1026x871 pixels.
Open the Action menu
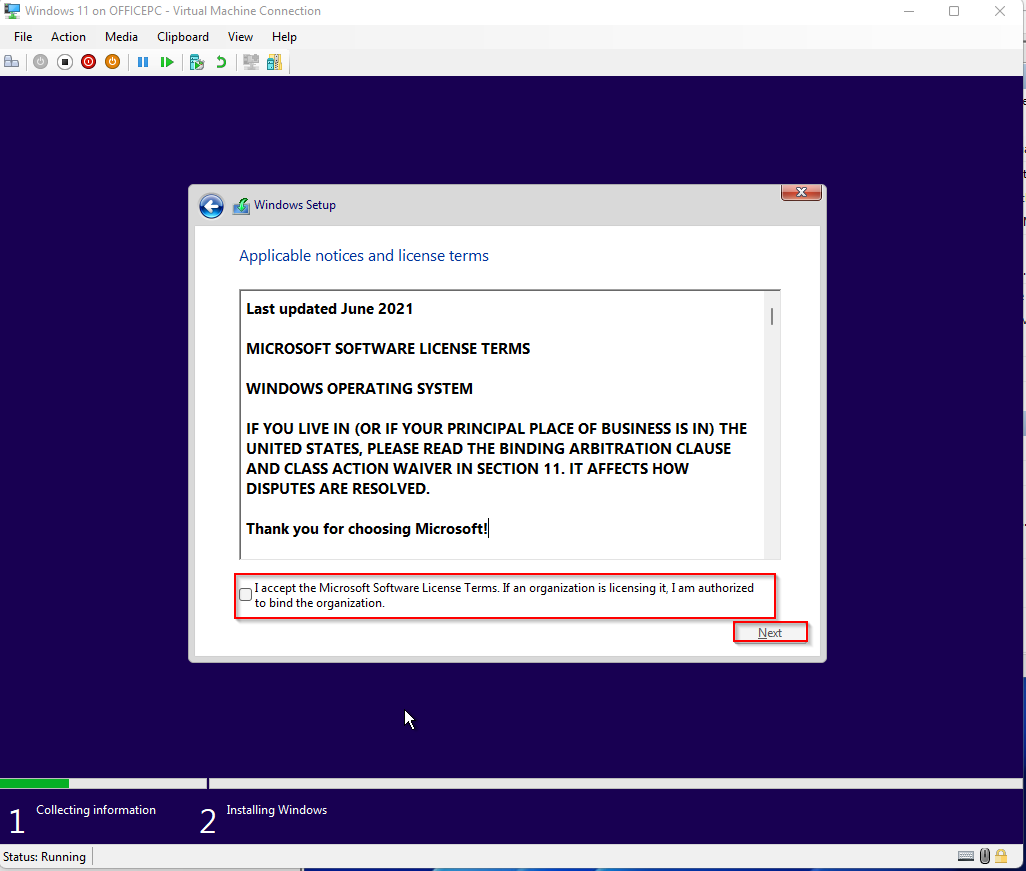point(68,36)
